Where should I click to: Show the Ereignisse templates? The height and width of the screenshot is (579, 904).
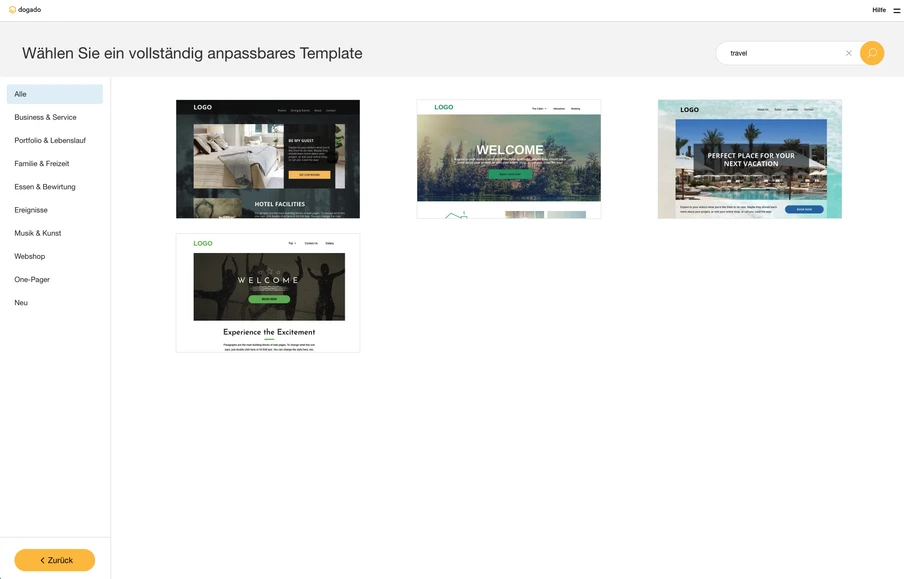(31, 210)
